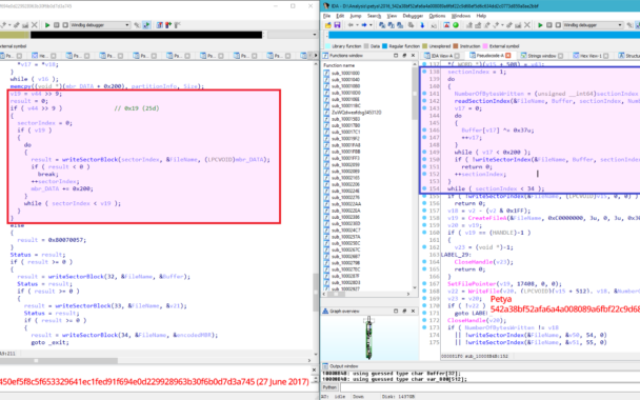This screenshot has height=400, width=640.
Task: Click pause process icon in right window
Action: tap(549, 25)
